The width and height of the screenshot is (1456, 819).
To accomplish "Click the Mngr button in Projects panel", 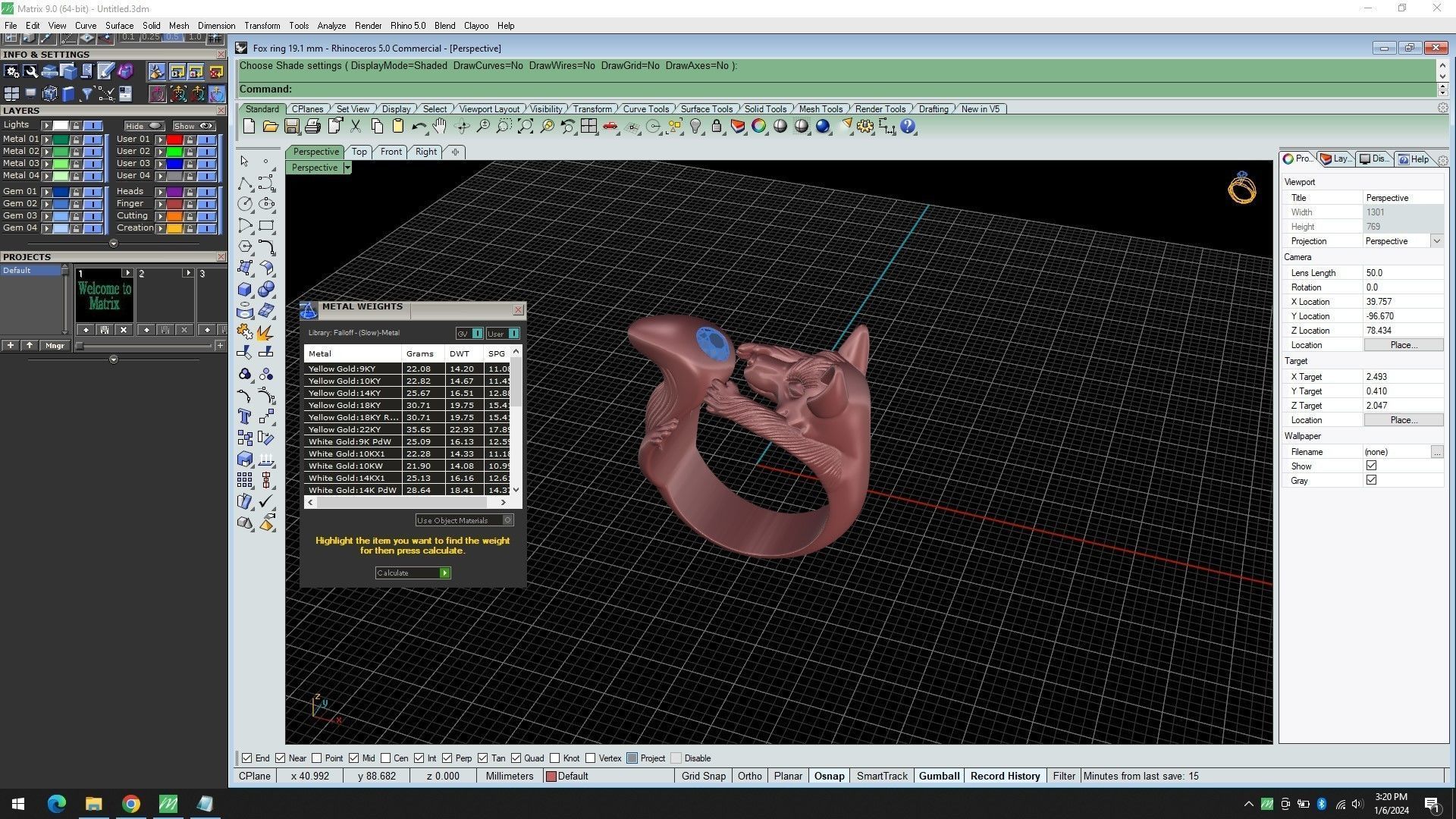I will click(55, 346).
